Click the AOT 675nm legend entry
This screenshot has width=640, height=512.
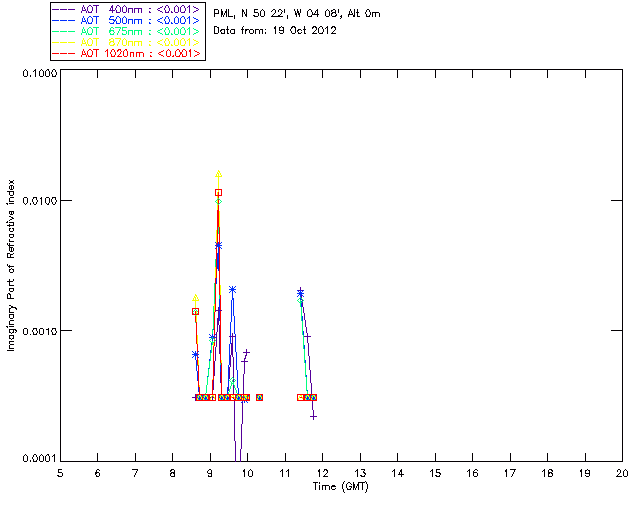tap(127, 31)
